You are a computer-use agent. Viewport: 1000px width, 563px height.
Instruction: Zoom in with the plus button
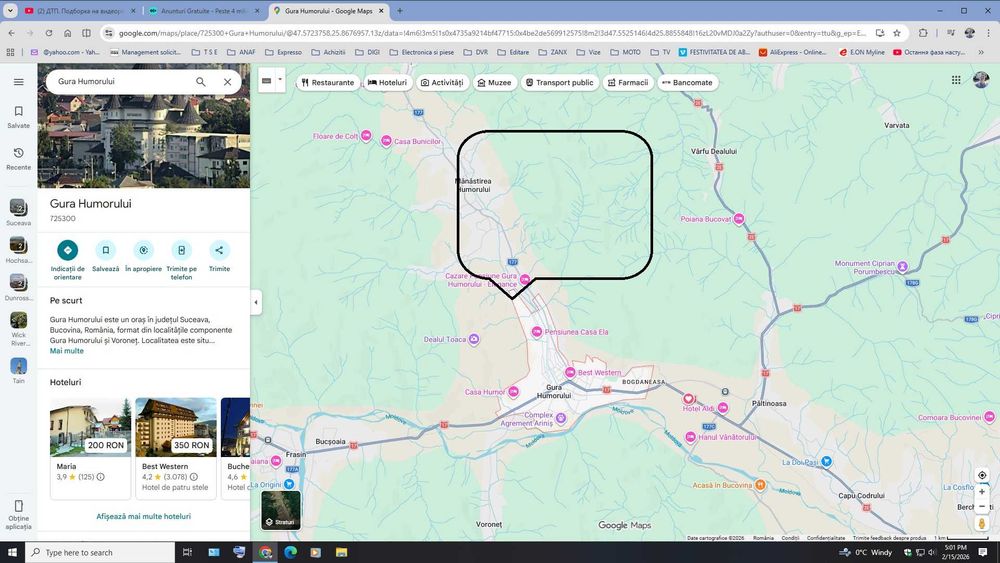tap(982, 492)
